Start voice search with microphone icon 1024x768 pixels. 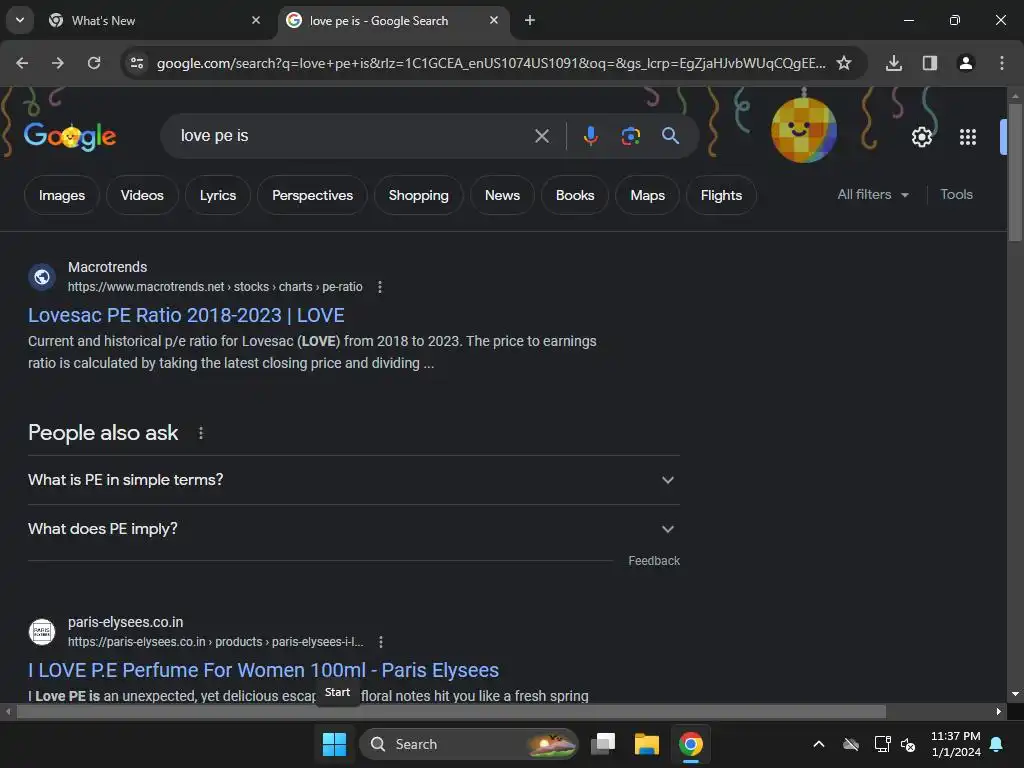pos(590,136)
